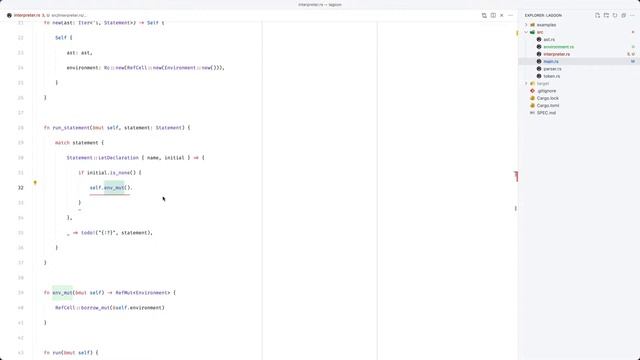This screenshot has width=640, height=360.
Task: Click the New File icon in Explorer header
Action: [597, 16]
